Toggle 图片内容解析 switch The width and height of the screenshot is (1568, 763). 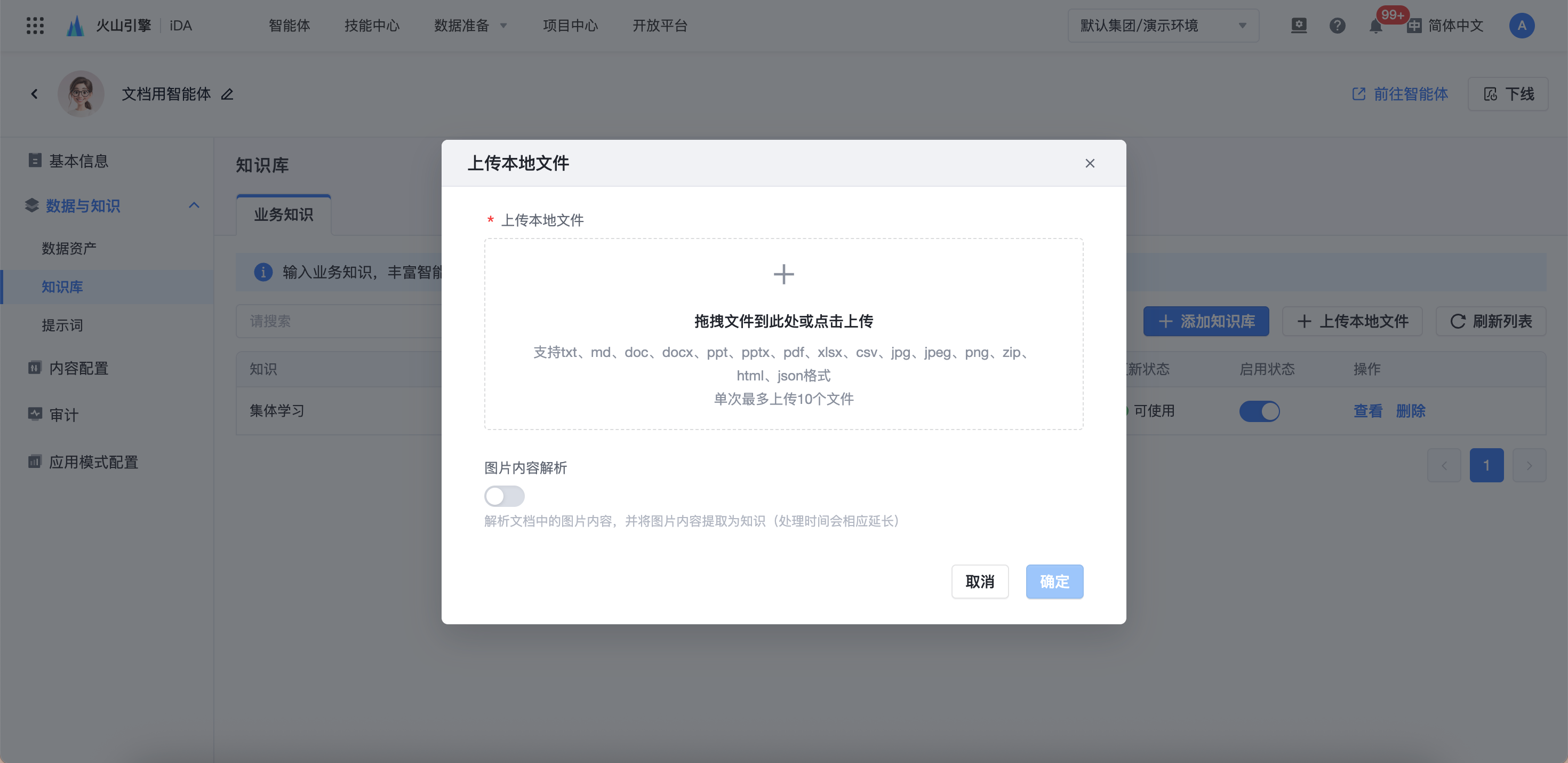(504, 496)
